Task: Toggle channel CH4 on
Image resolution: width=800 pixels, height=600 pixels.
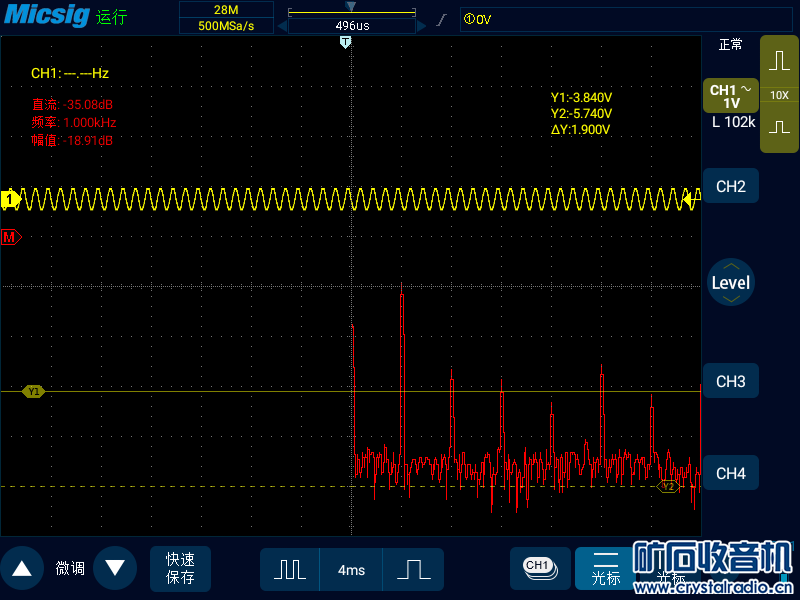Action: pyautogui.click(x=730, y=473)
